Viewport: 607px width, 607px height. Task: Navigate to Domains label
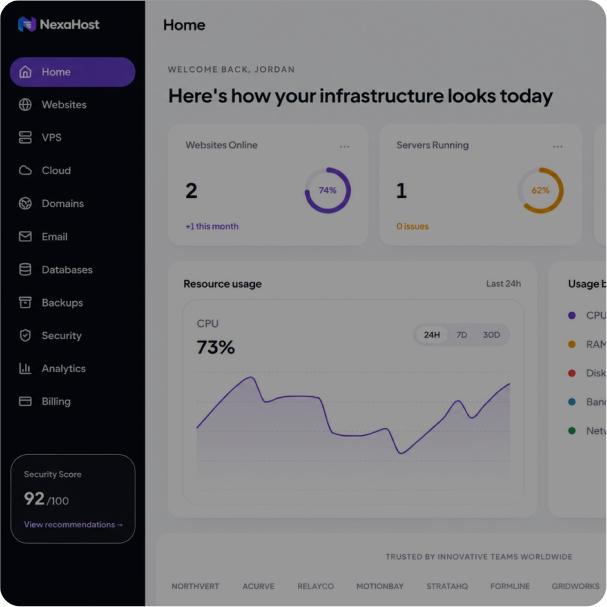coord(63,204)
